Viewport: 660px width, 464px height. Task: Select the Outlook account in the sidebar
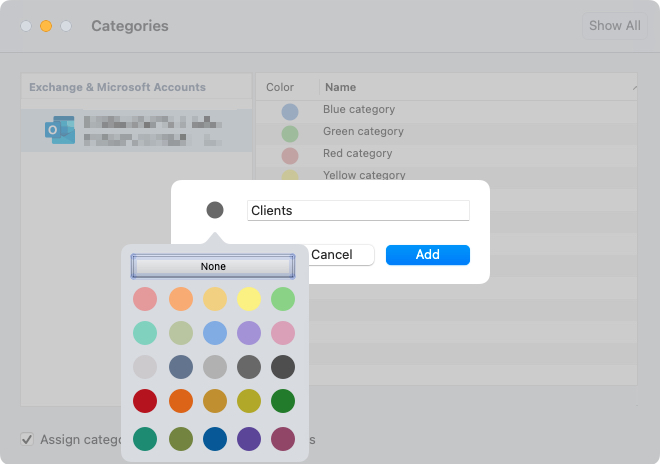click(x=136, y=131)
